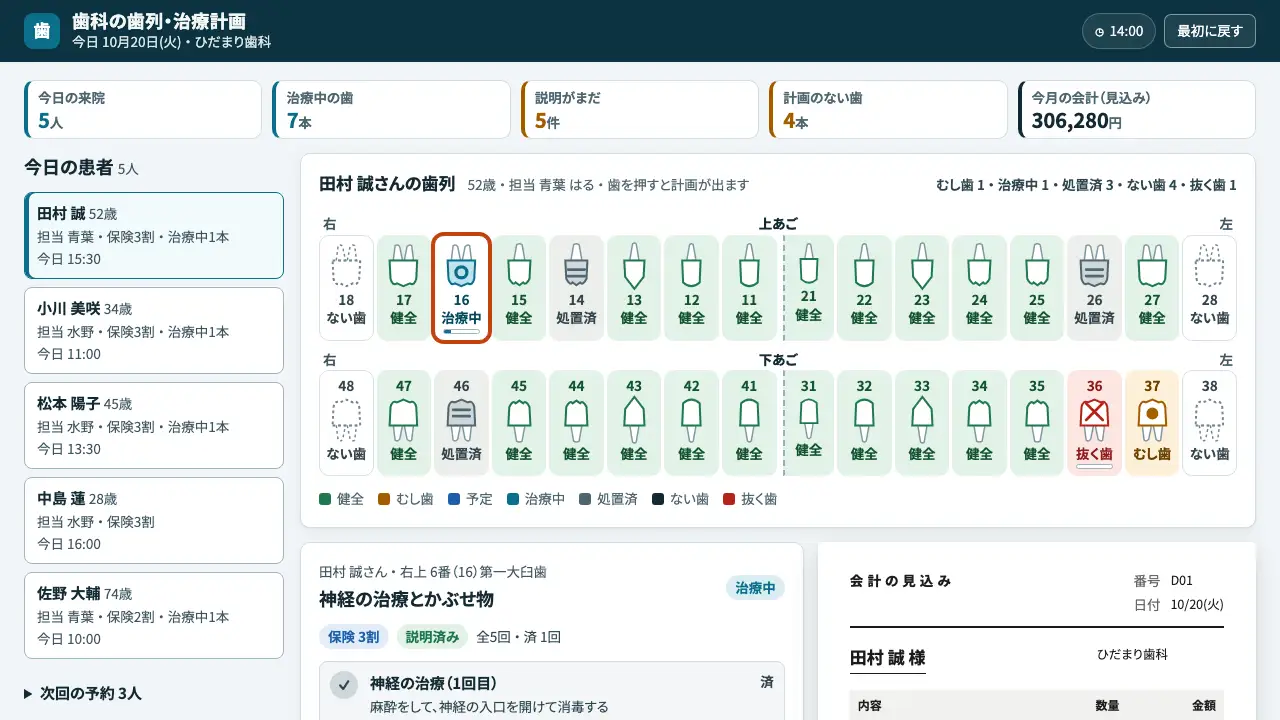Click the 最初に戻す reset button
Viewport: 1280px width, 720px height.
point(1209,31)
